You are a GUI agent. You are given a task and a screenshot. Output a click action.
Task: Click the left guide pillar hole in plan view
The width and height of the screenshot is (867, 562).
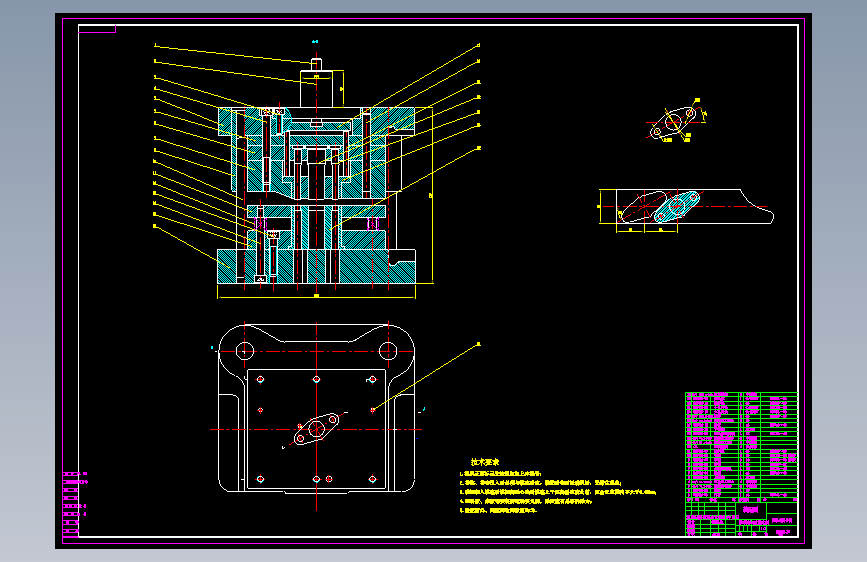tap(244, 351)
